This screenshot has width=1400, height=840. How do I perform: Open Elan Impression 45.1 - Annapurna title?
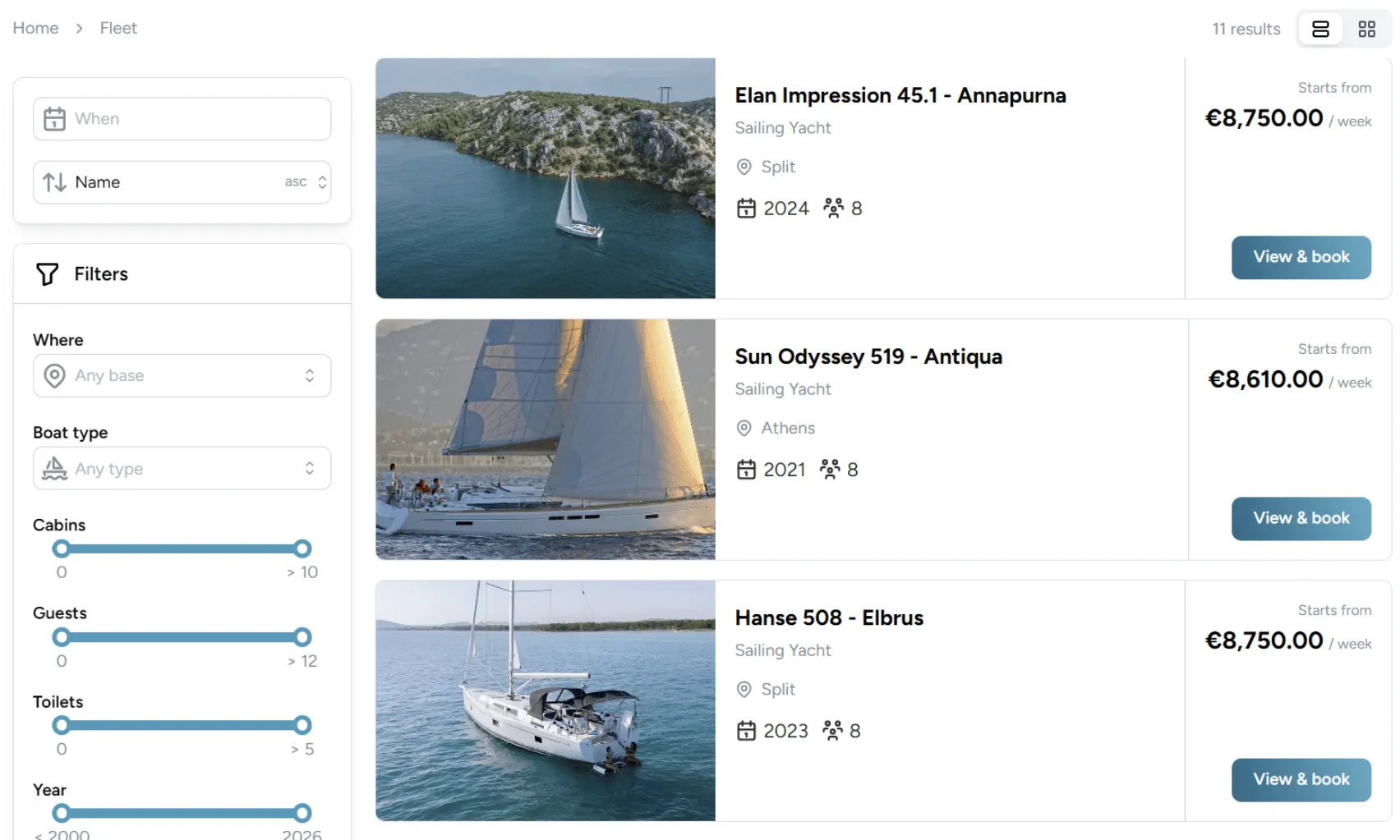coord(900,95)
